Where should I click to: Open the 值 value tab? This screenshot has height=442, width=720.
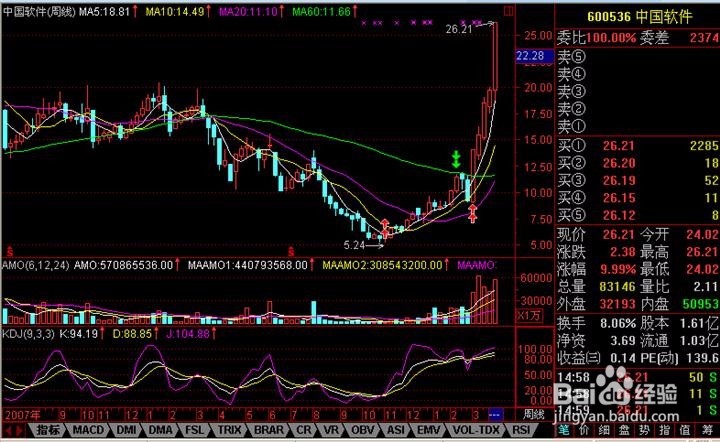pos(685,430)
